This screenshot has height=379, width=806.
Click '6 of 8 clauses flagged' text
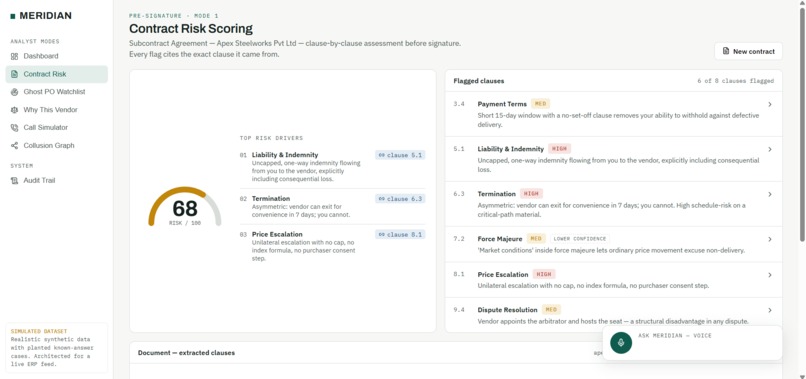coord(736,81)
